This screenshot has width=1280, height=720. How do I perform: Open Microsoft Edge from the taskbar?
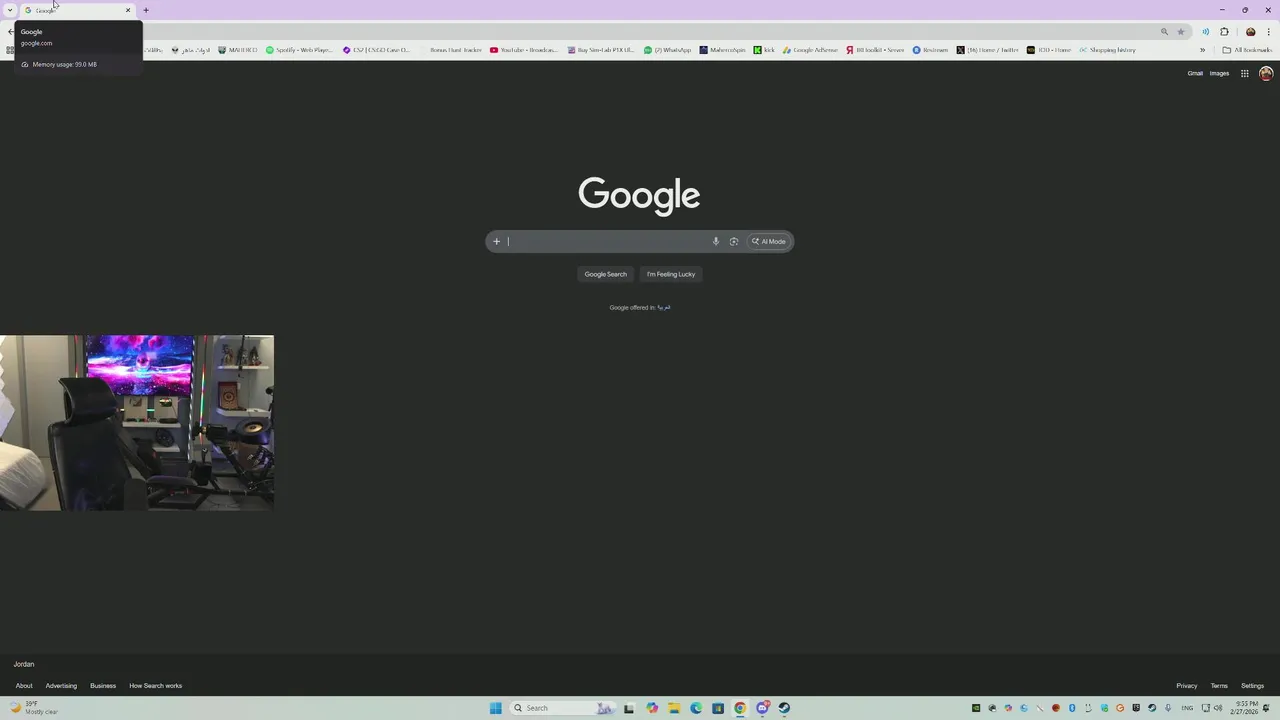point(696,708)
